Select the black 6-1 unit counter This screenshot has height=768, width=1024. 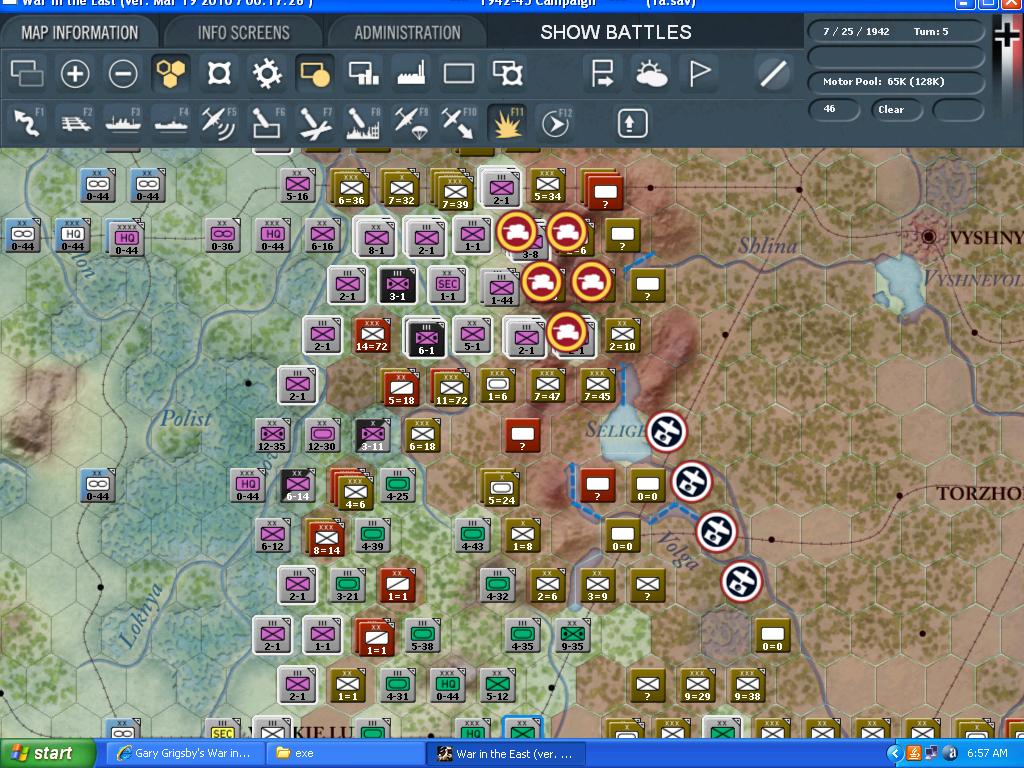[426, 338]
